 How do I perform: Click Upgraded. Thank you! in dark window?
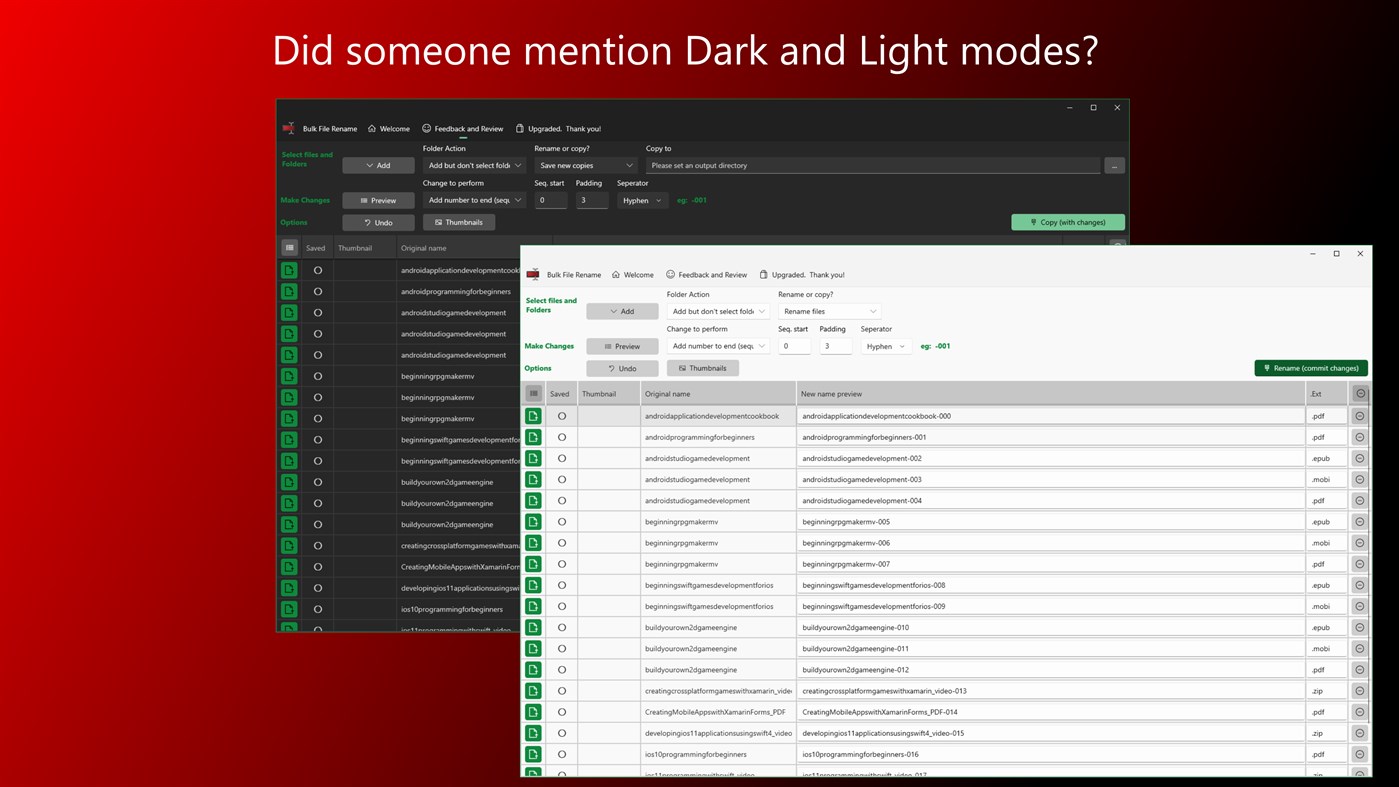558,128
